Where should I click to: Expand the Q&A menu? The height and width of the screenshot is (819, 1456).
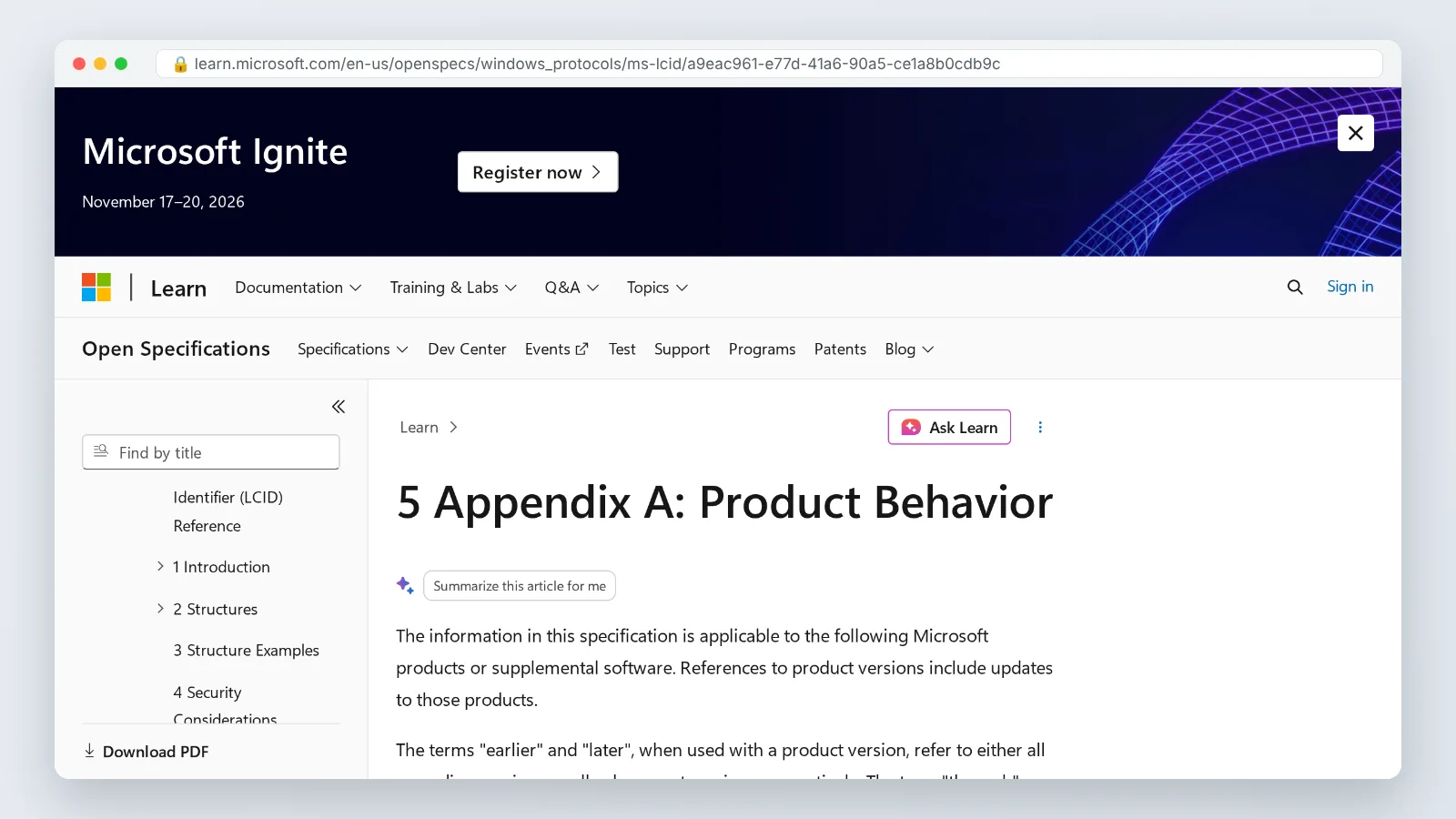[x=571, y=288]
